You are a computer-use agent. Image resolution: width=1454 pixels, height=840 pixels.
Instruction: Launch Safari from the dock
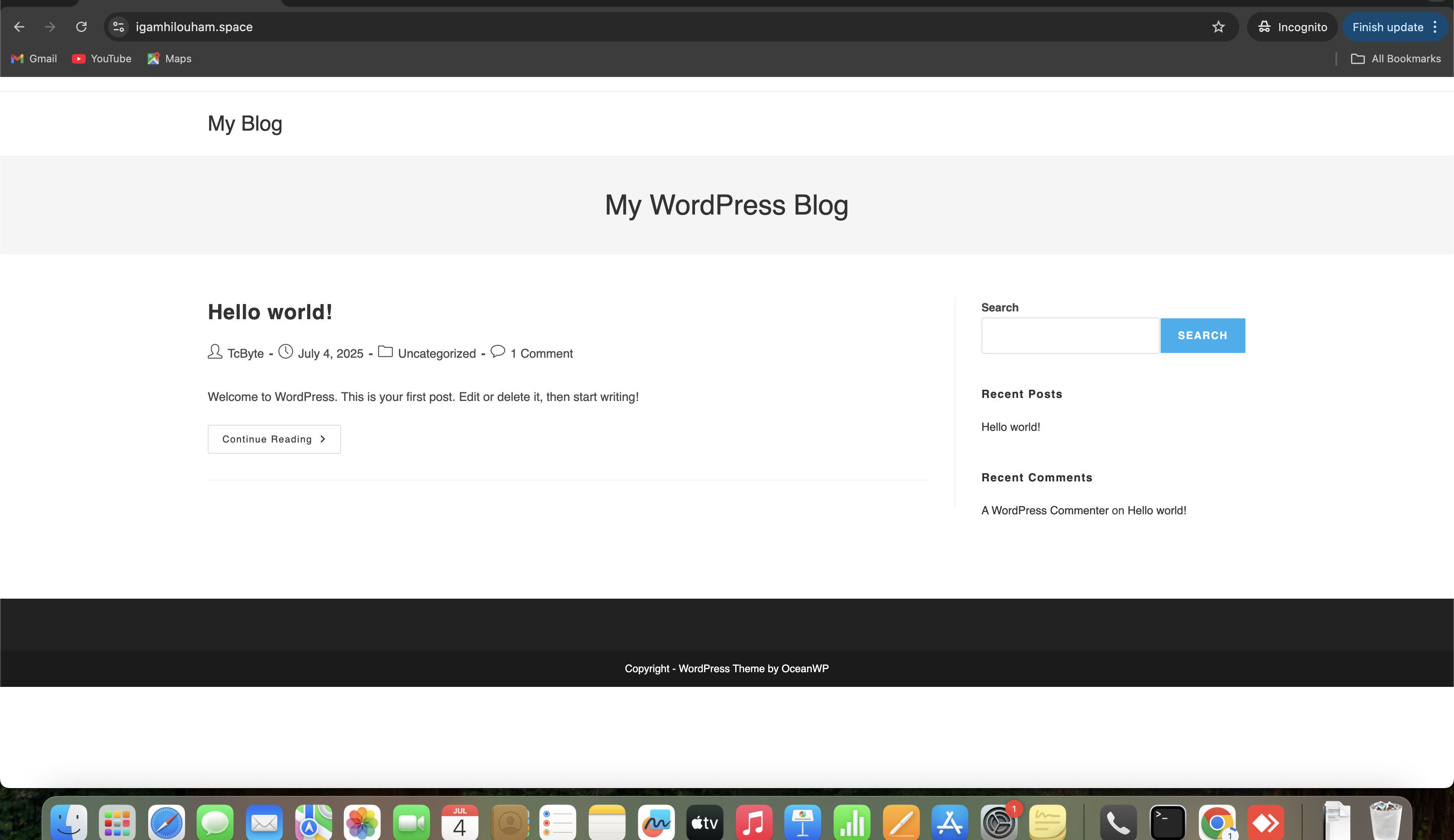click(166, 822)
